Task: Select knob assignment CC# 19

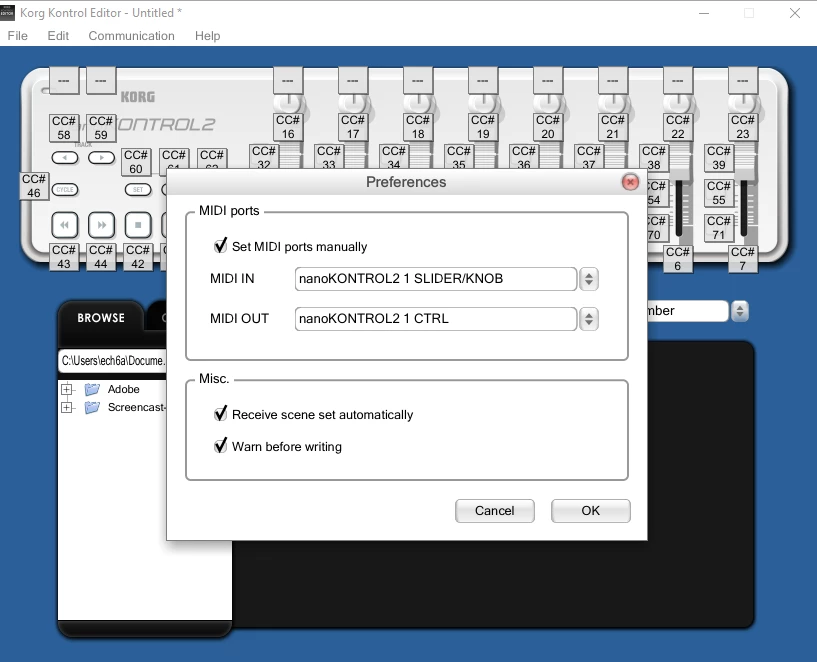Action: pyautogui.click(x=483, y=127)
